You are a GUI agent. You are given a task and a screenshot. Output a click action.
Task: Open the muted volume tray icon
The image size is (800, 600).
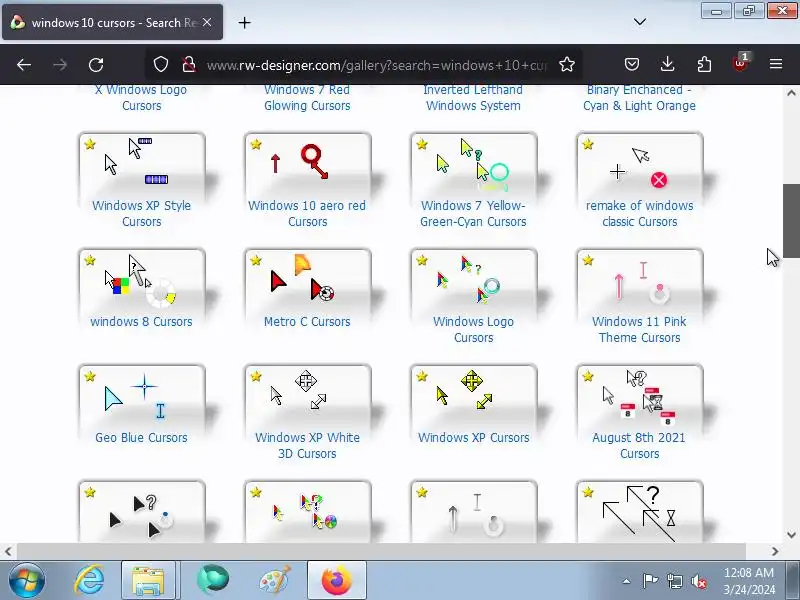click(698, 581)
